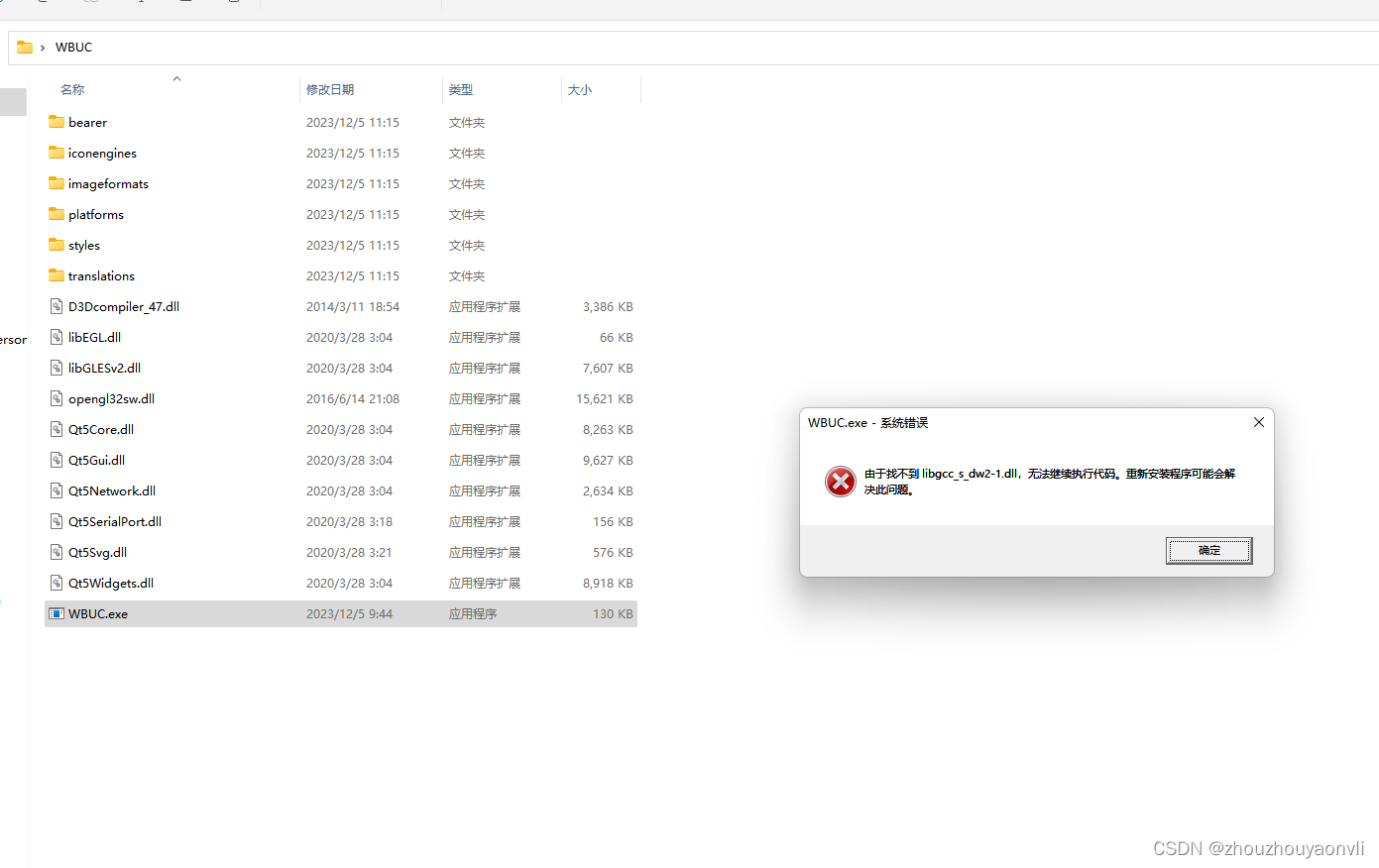Toggle the 名称 column sort arrow
The height and width of the screenshot is (868, 1379).
[x=176, y=78]
